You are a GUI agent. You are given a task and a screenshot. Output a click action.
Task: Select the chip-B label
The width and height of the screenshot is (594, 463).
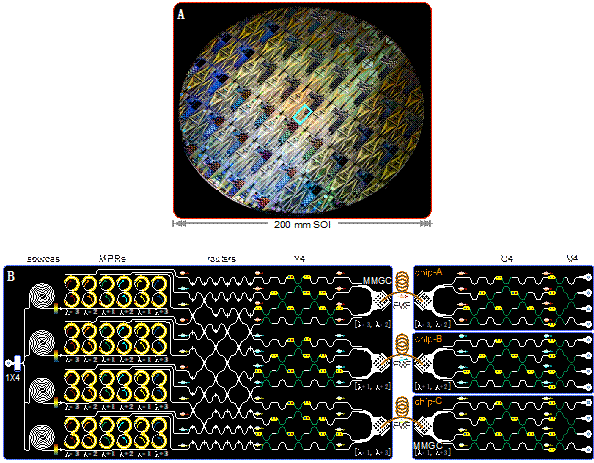tap(428, 338)
